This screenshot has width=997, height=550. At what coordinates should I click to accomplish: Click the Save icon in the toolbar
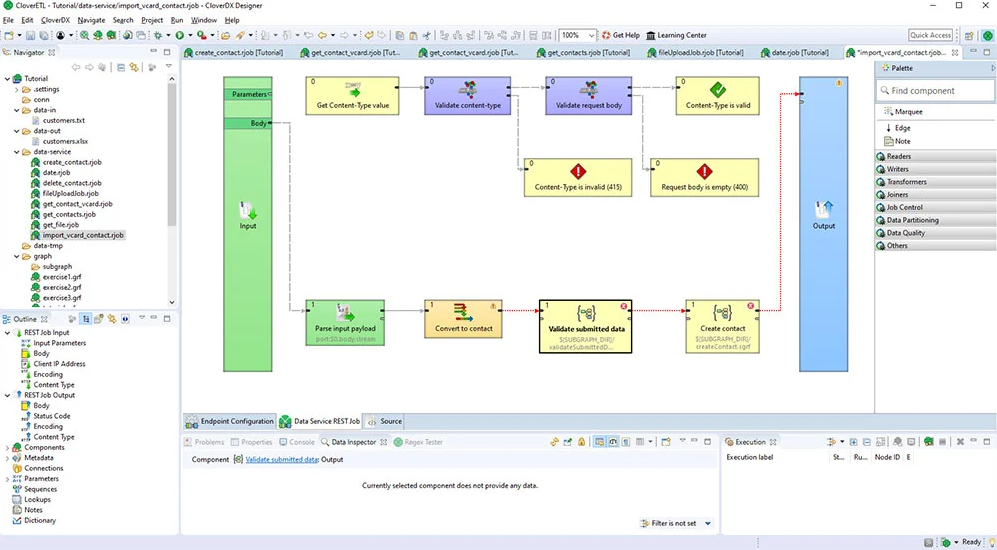tap(30, 36)
